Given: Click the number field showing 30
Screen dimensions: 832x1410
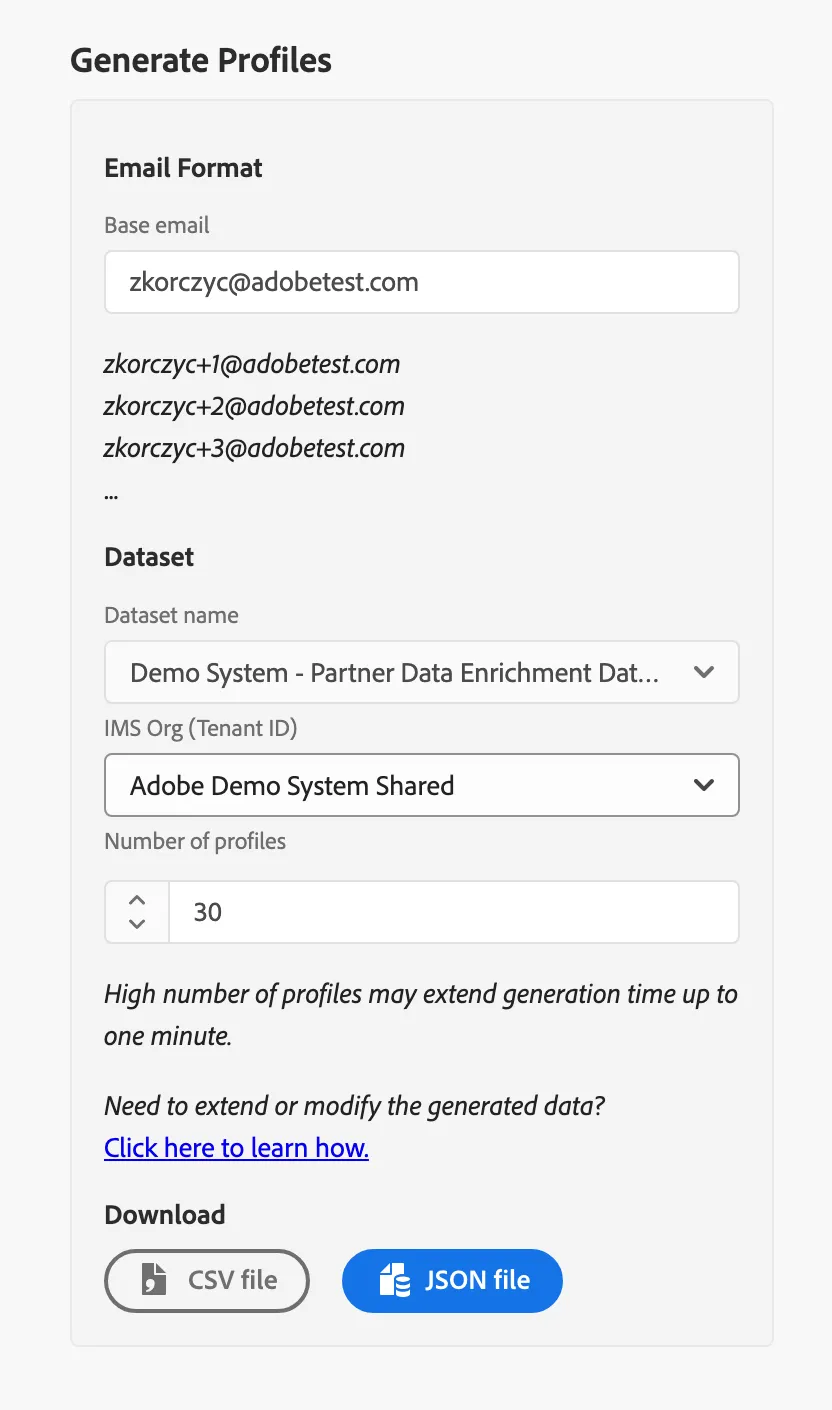Looking at the screenshot, I should [x=454, y=912].
